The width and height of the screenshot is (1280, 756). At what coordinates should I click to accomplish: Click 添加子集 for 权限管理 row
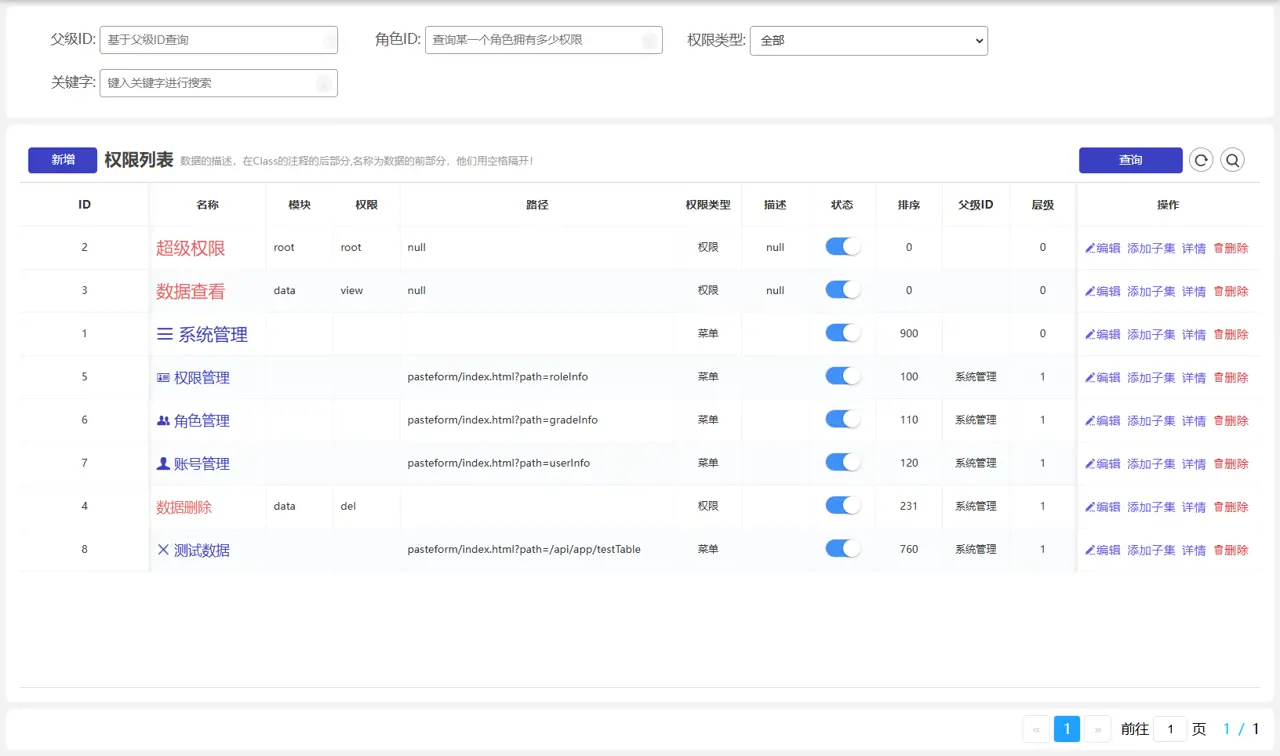click(x=1151, y=377)
